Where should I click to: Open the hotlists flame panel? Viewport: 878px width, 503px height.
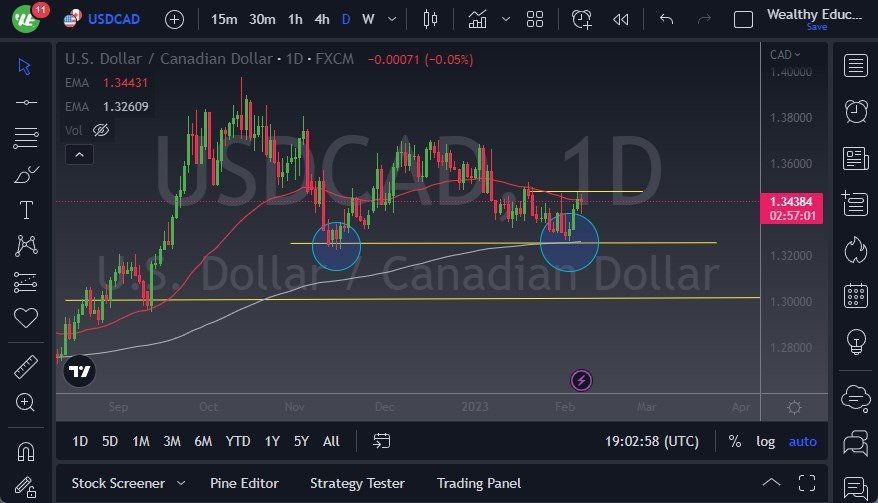point(856,250)
